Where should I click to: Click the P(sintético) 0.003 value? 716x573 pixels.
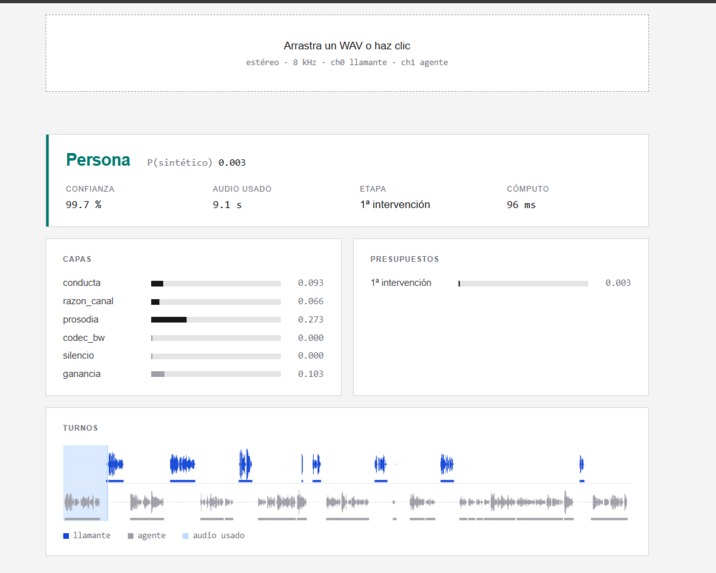(232, 163)
